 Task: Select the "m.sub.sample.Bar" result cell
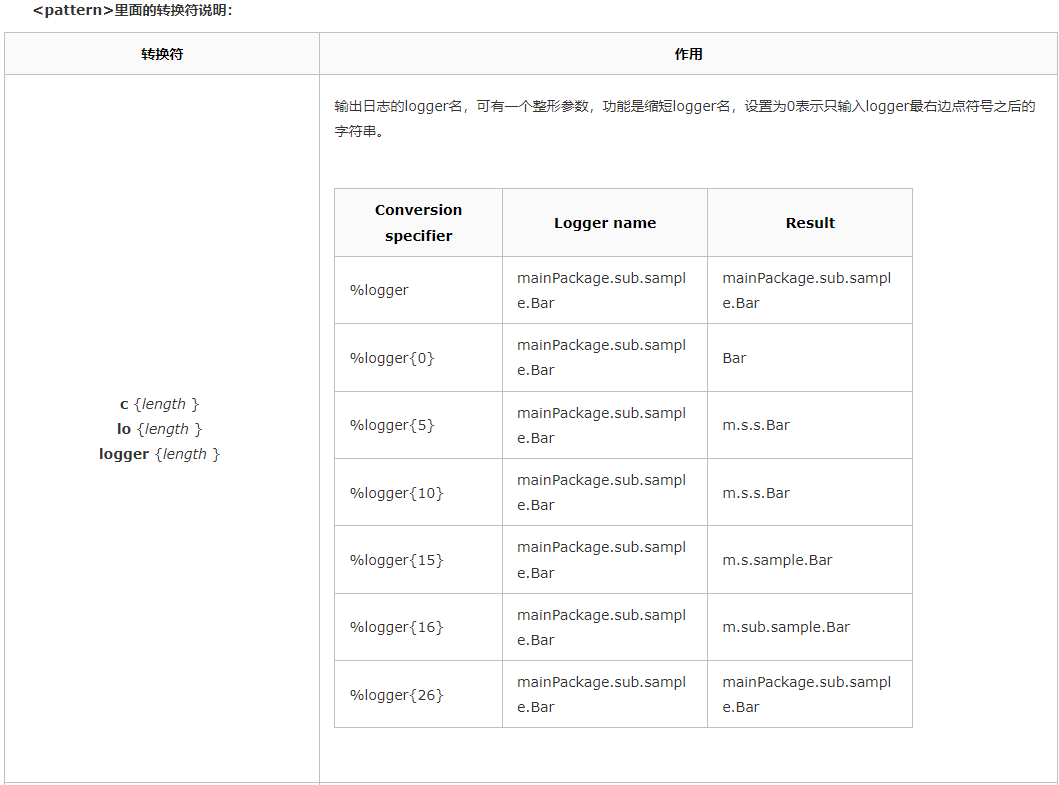(x=810, y=627)
